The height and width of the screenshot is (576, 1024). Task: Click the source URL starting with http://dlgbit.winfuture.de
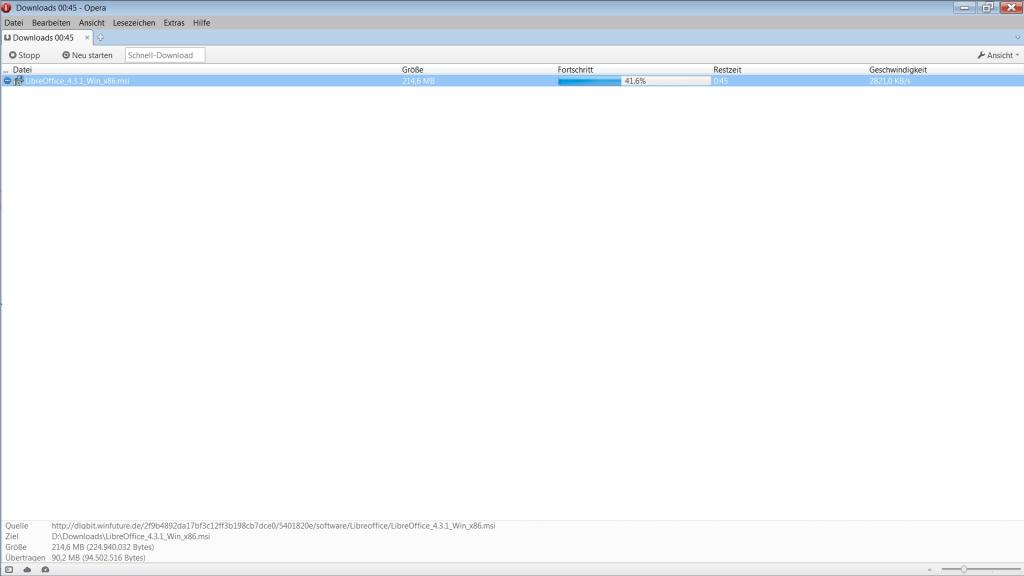273,526
